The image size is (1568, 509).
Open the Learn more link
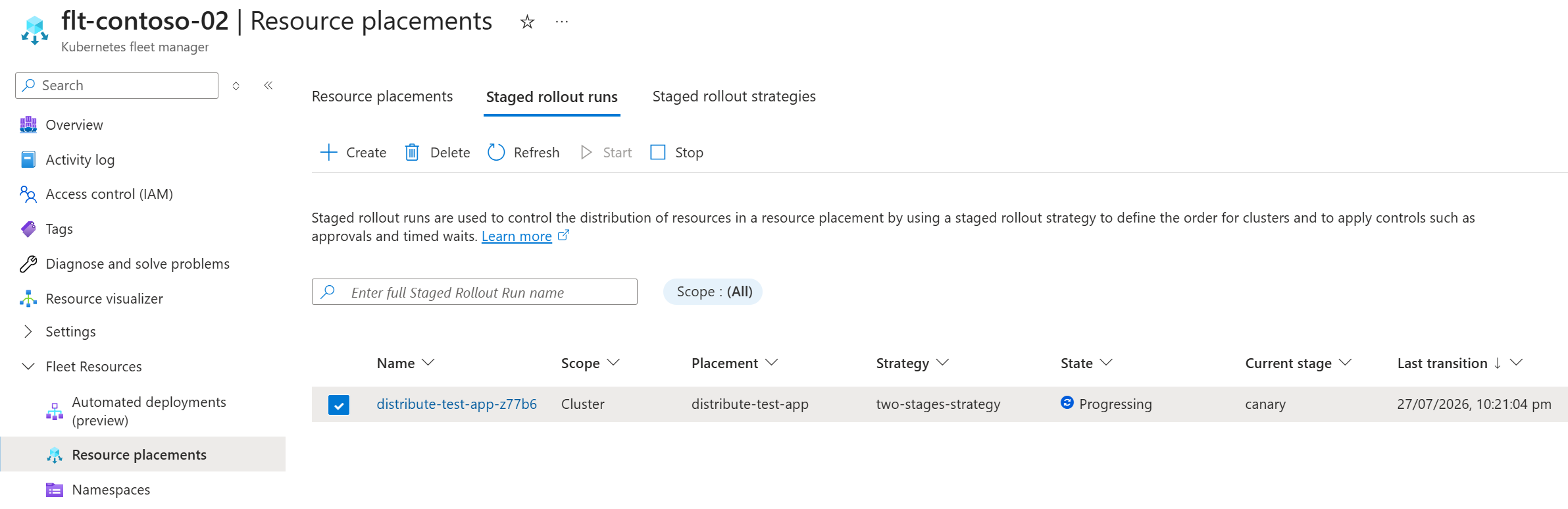point(517,236)
